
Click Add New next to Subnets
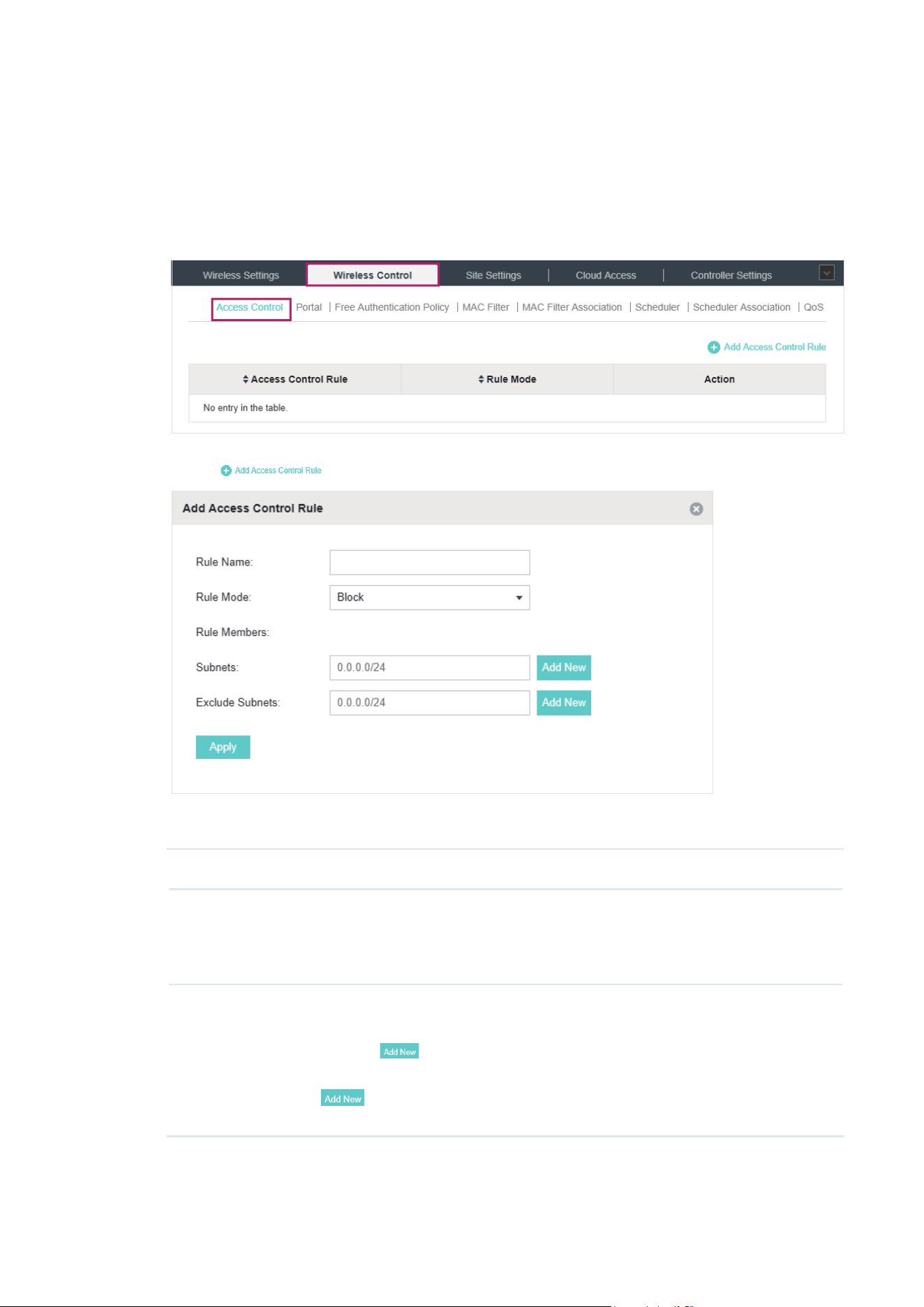564,667
